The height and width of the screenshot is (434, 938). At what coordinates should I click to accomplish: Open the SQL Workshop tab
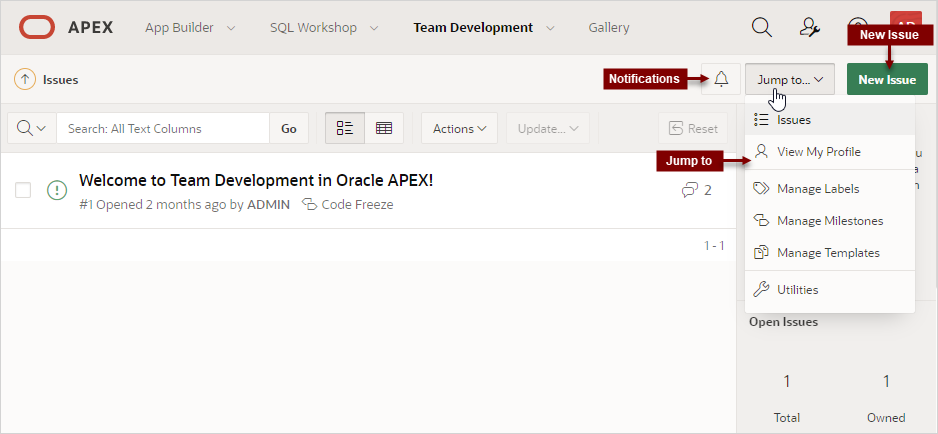(x=313, y=28)
